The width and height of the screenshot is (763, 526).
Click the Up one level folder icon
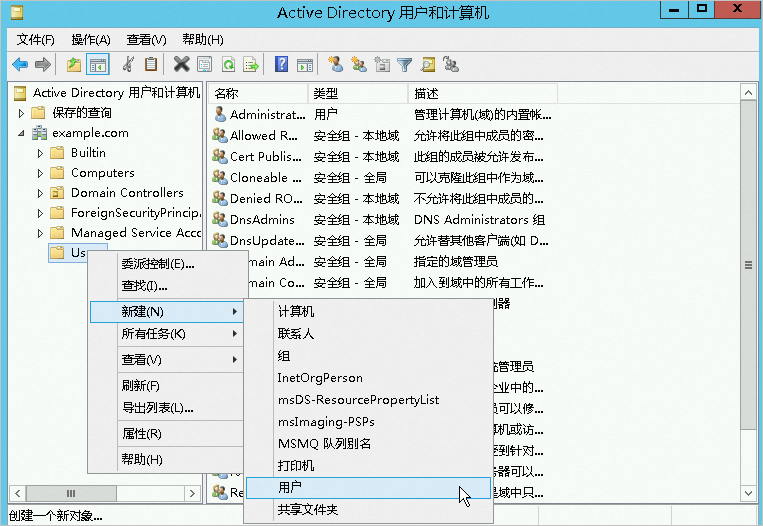[x=73, y=64]
